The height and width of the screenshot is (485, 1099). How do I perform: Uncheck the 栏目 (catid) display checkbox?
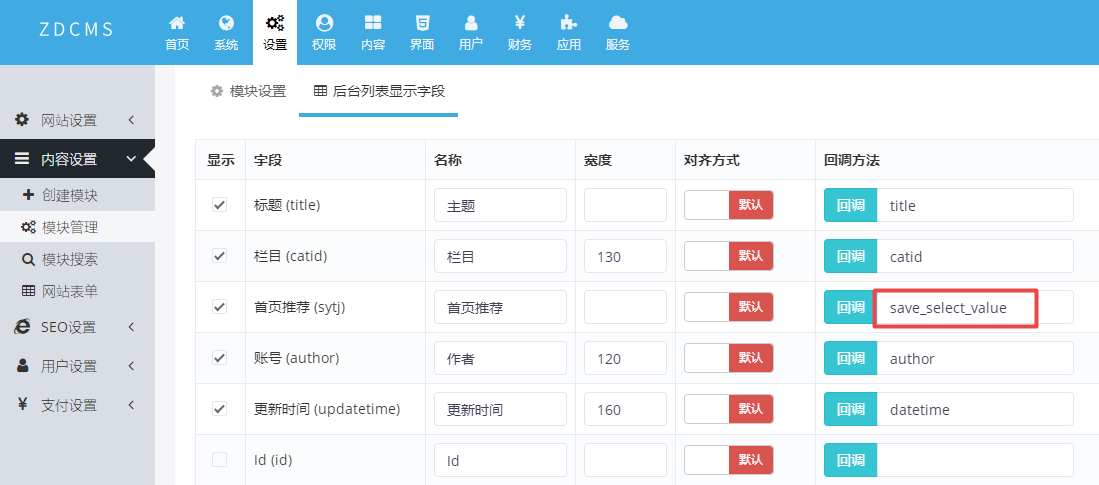(x=219, y=256)
